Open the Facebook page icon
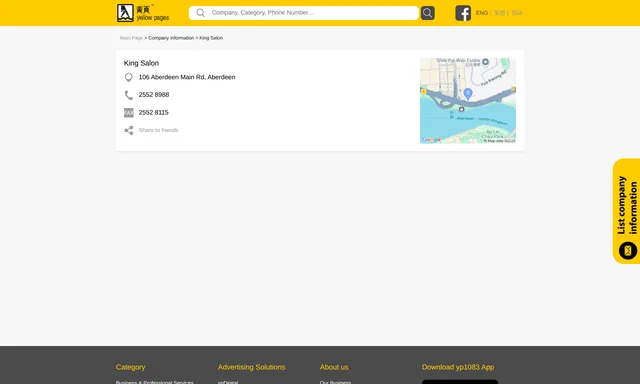The width and height of the screenshot is (640, 384). (463, 13)
